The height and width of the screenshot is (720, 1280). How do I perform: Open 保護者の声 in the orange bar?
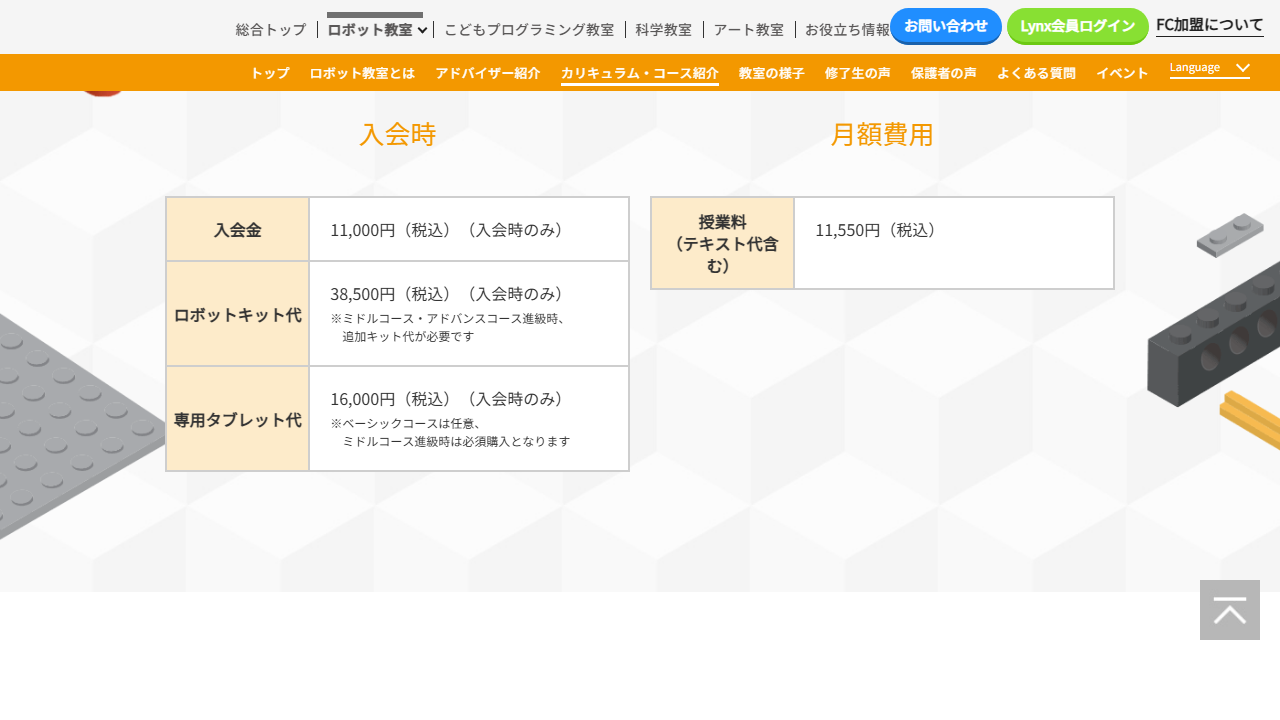[x=944, y=73]
